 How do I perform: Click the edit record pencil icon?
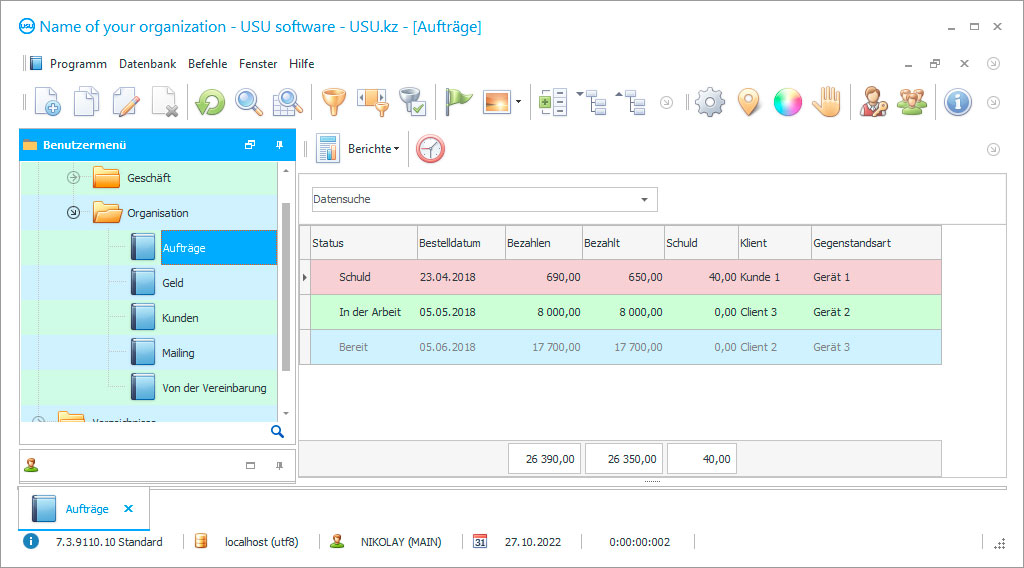point(125,102)
